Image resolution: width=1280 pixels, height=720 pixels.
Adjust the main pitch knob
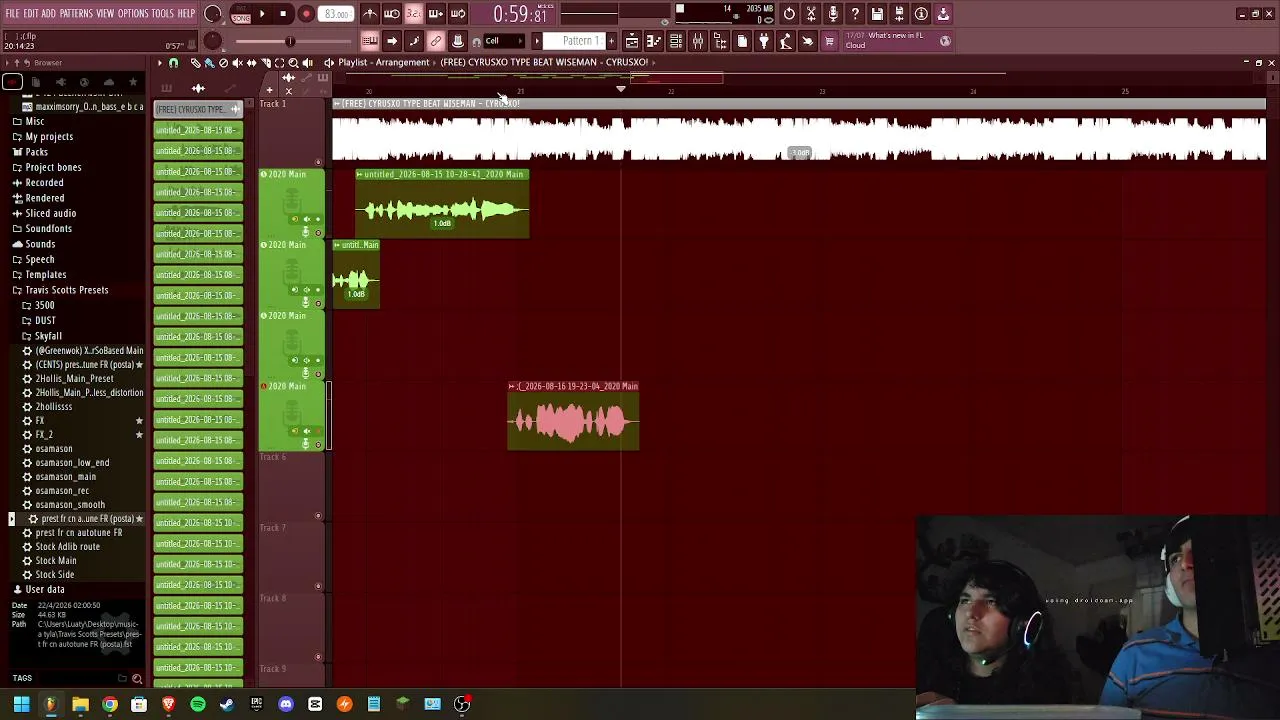pos(213,41)
